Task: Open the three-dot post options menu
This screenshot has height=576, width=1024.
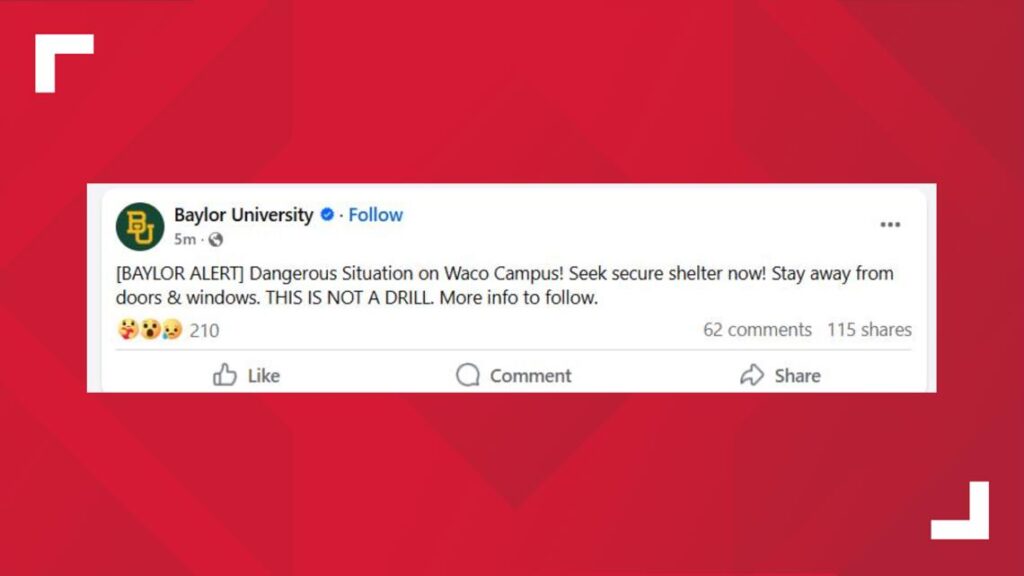Action: pos(890,225)
